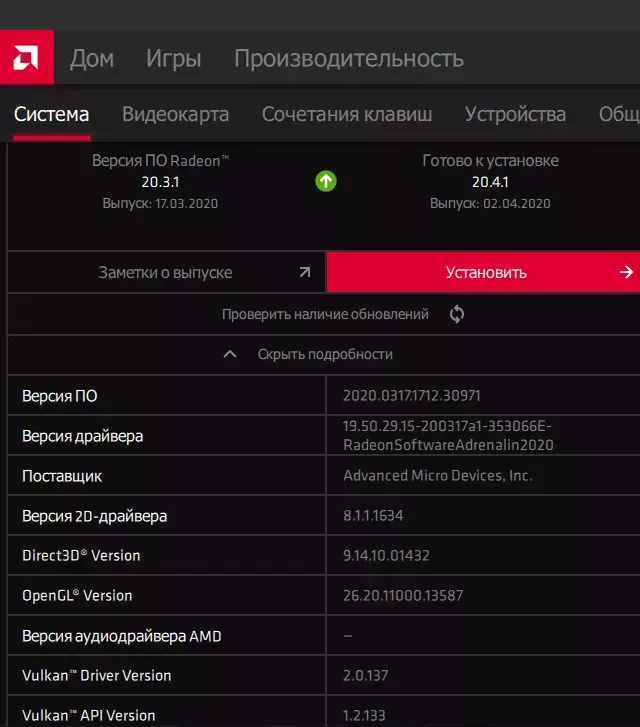
Task: Open Заметки о выпуске release notes
Action: coord(166,272)
